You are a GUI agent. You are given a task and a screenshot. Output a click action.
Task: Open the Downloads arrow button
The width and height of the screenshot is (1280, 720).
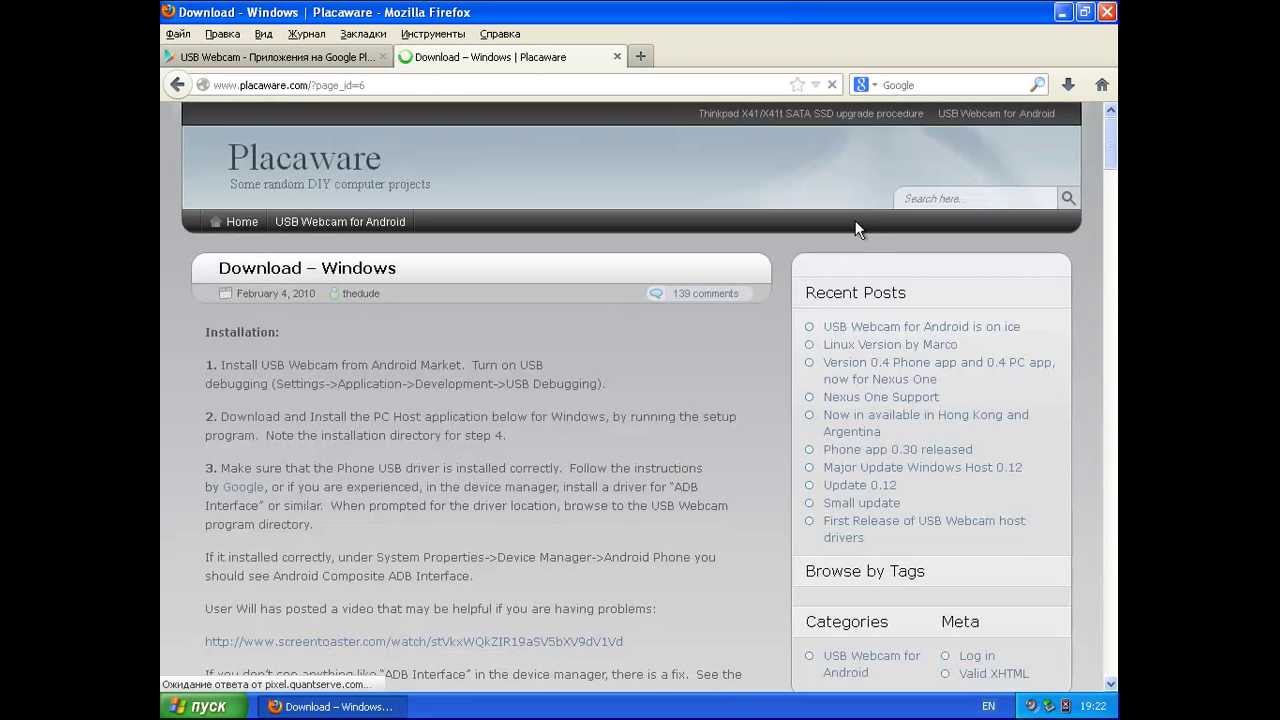tap(1068, 85)
